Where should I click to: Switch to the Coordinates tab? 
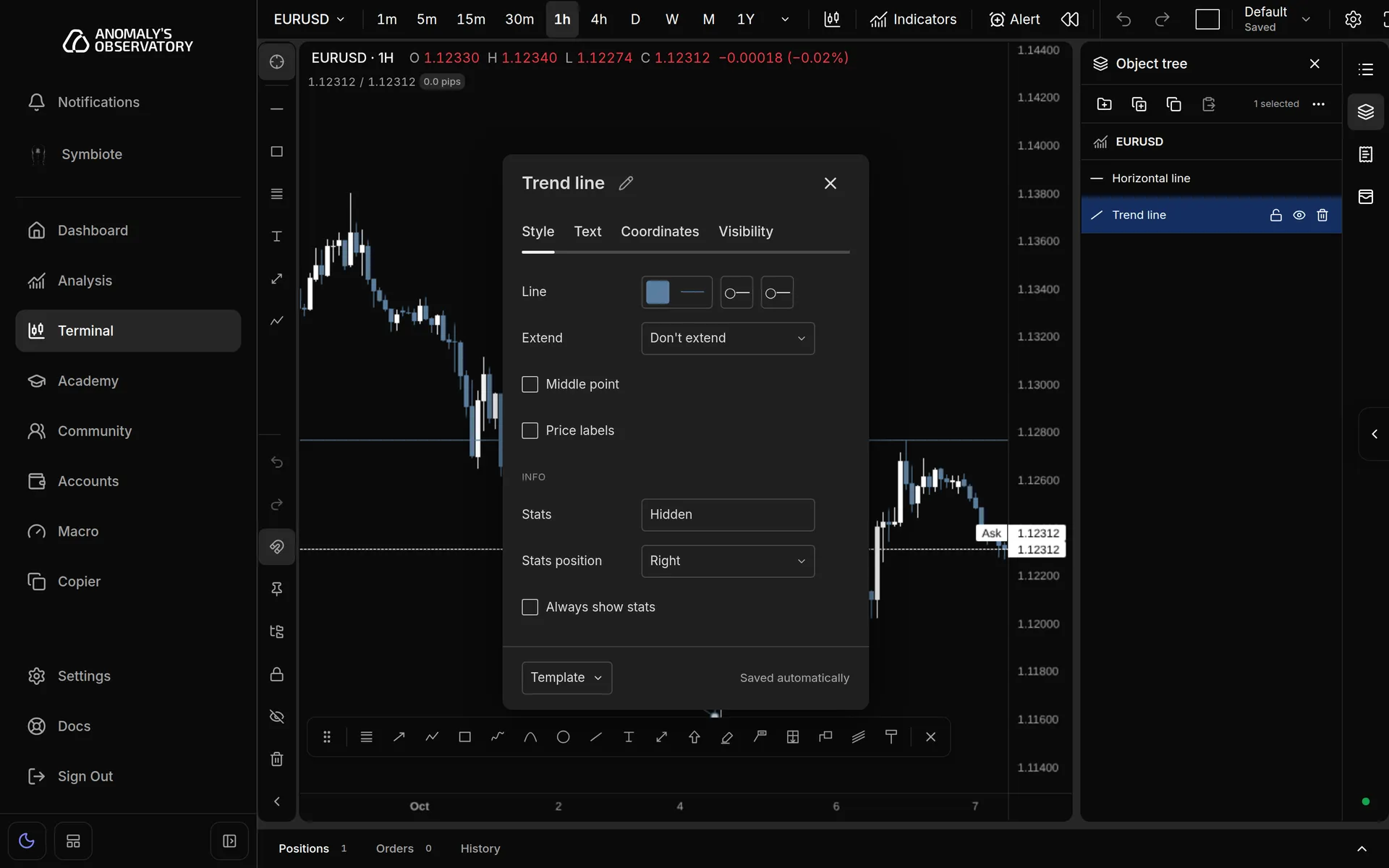(660, 231)
